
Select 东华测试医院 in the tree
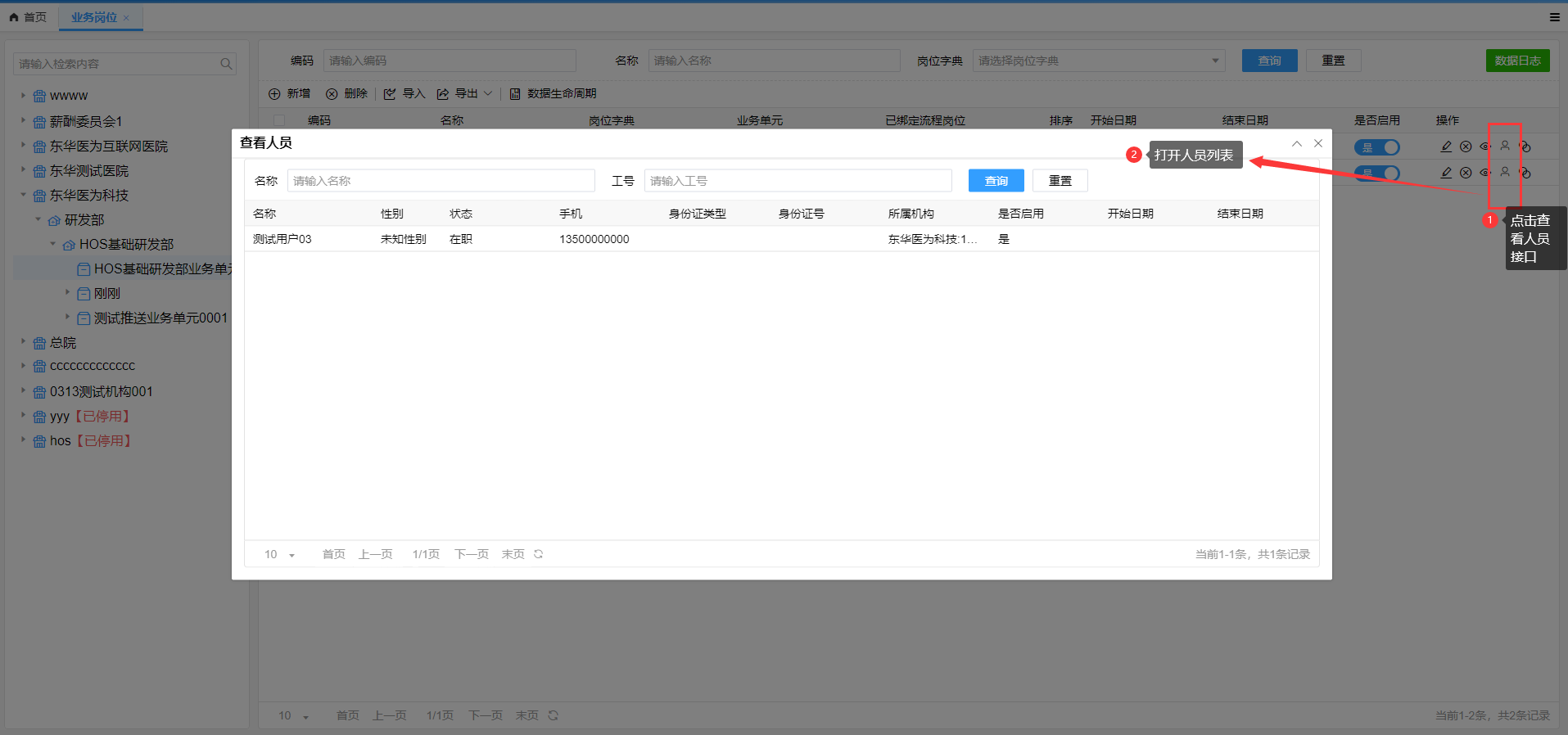click(88, 171)
